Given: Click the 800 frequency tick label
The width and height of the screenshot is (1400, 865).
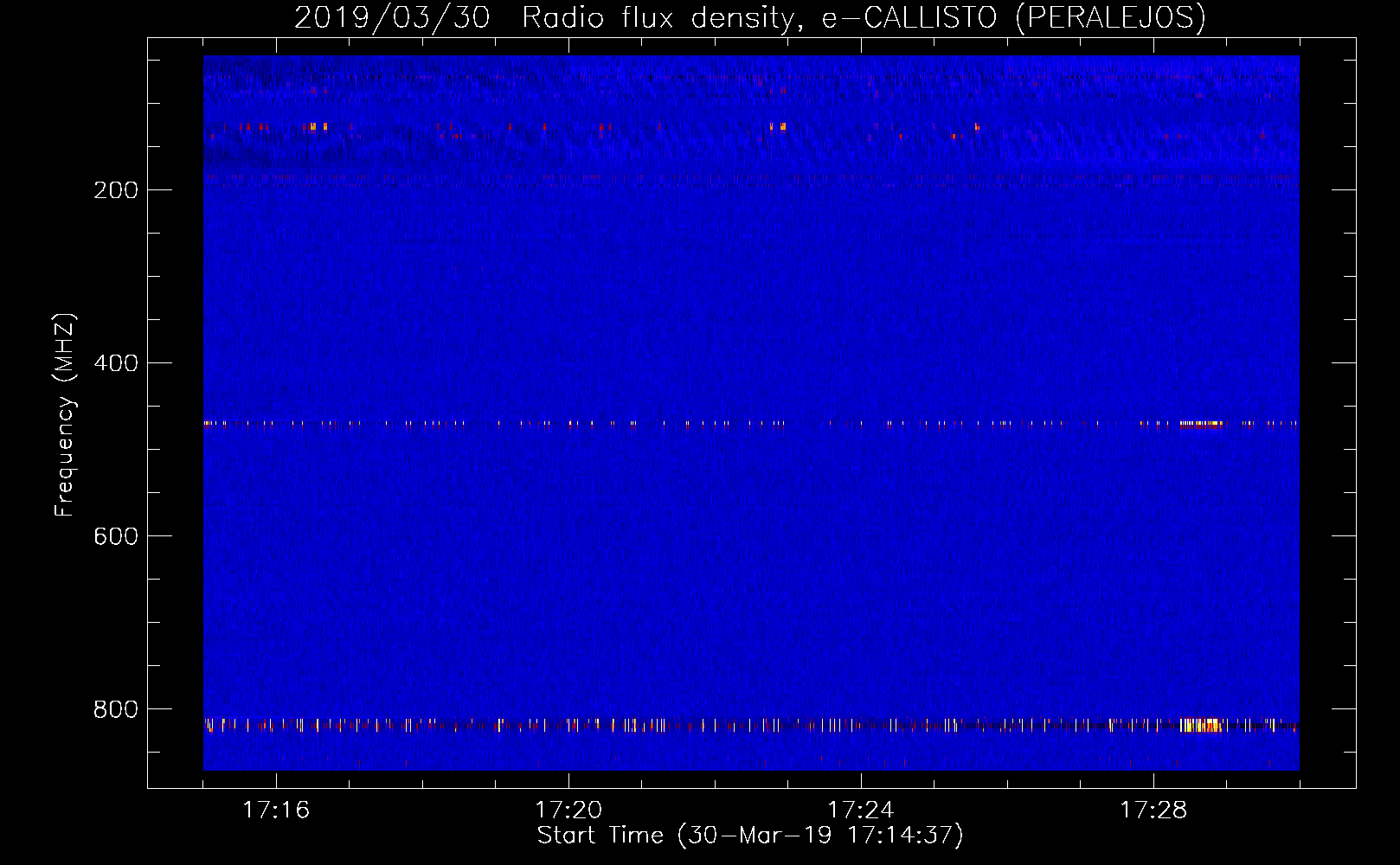Looking at the screenshot, I should coord(116,709).
